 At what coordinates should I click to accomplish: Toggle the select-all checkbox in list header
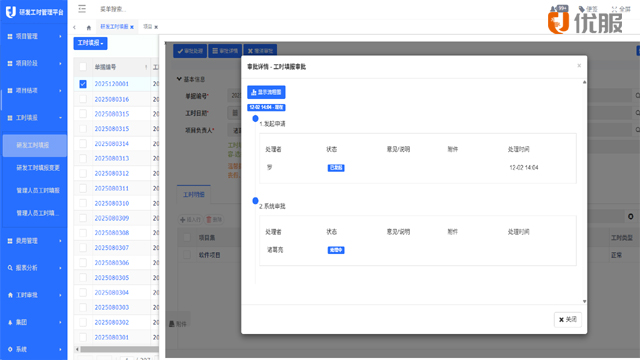pos(83,67)
